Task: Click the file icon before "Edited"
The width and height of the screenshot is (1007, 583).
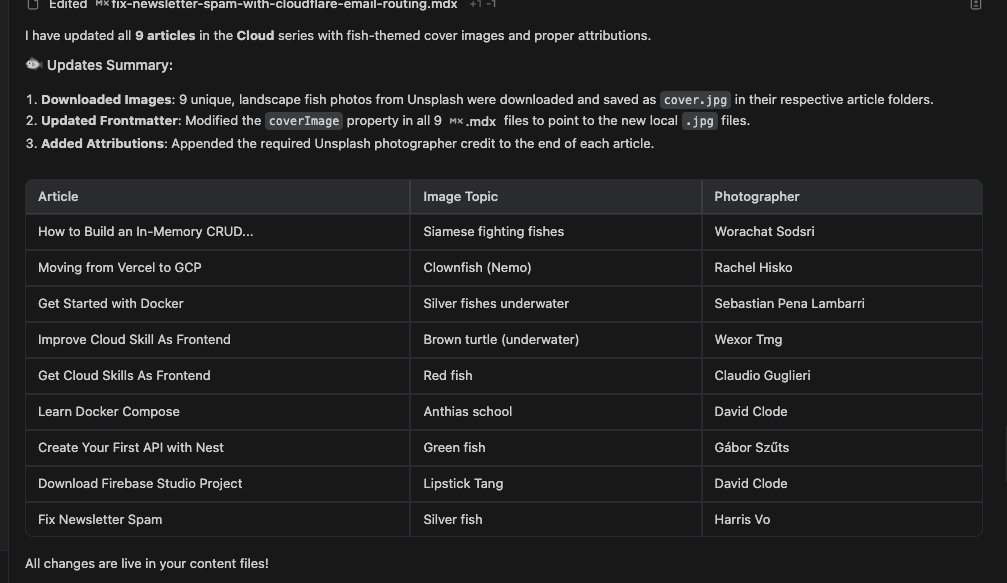Action: 33,4
